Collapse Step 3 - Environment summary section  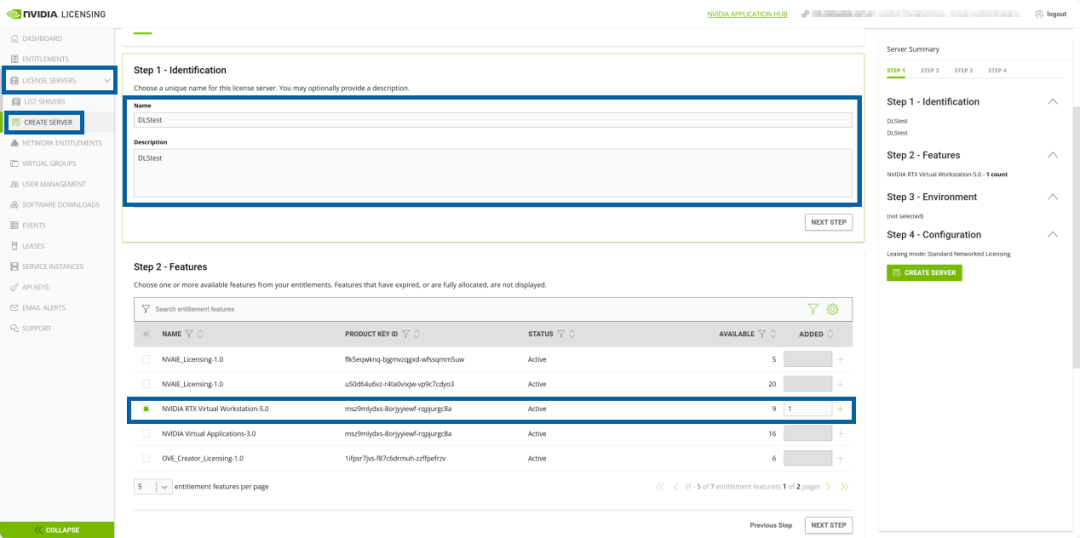pos(1052,196)
